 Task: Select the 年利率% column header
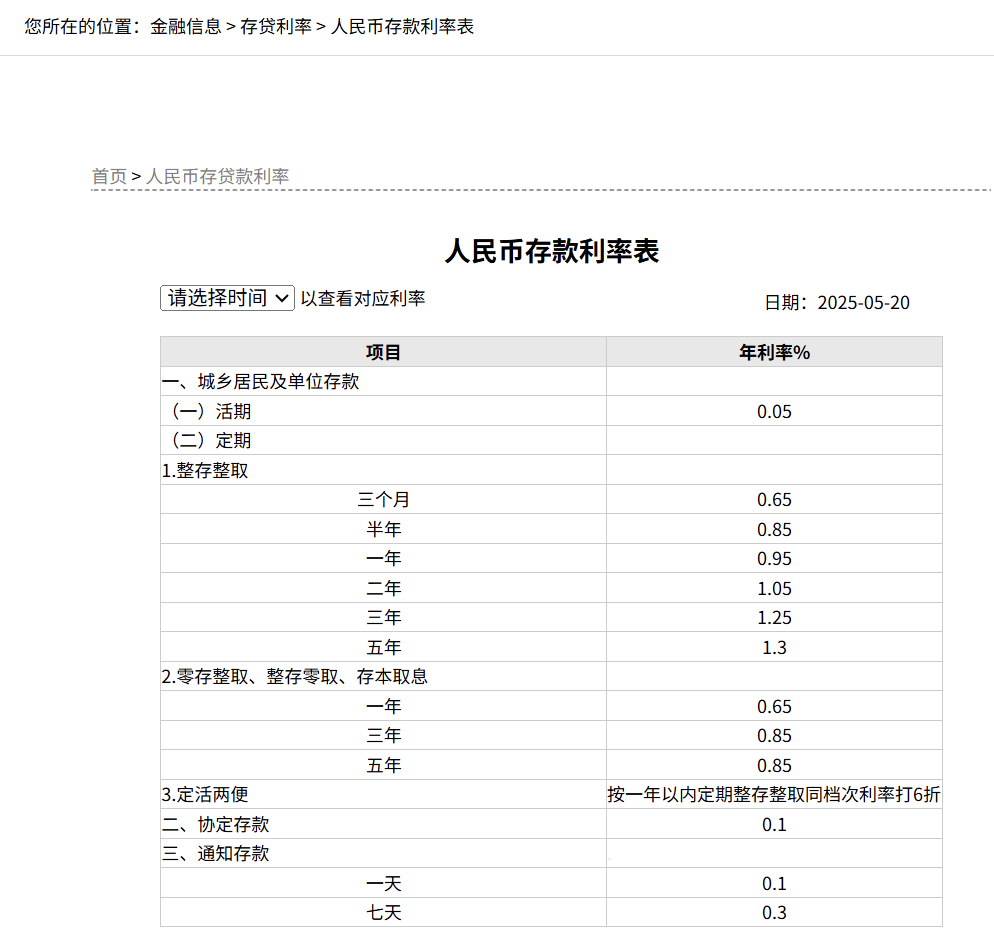pos(775,351)
